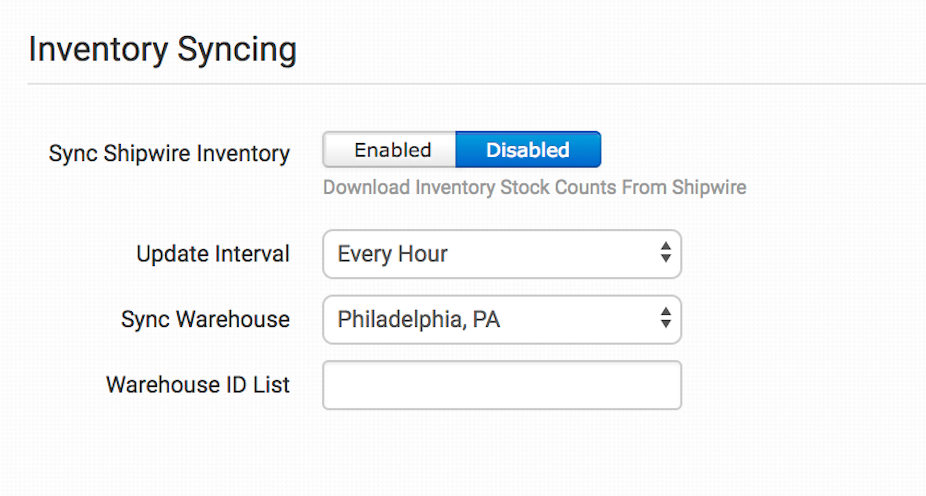Select the Disabled toggle option
The height and width of the screenshot is (496, 926).
[528, 150]
